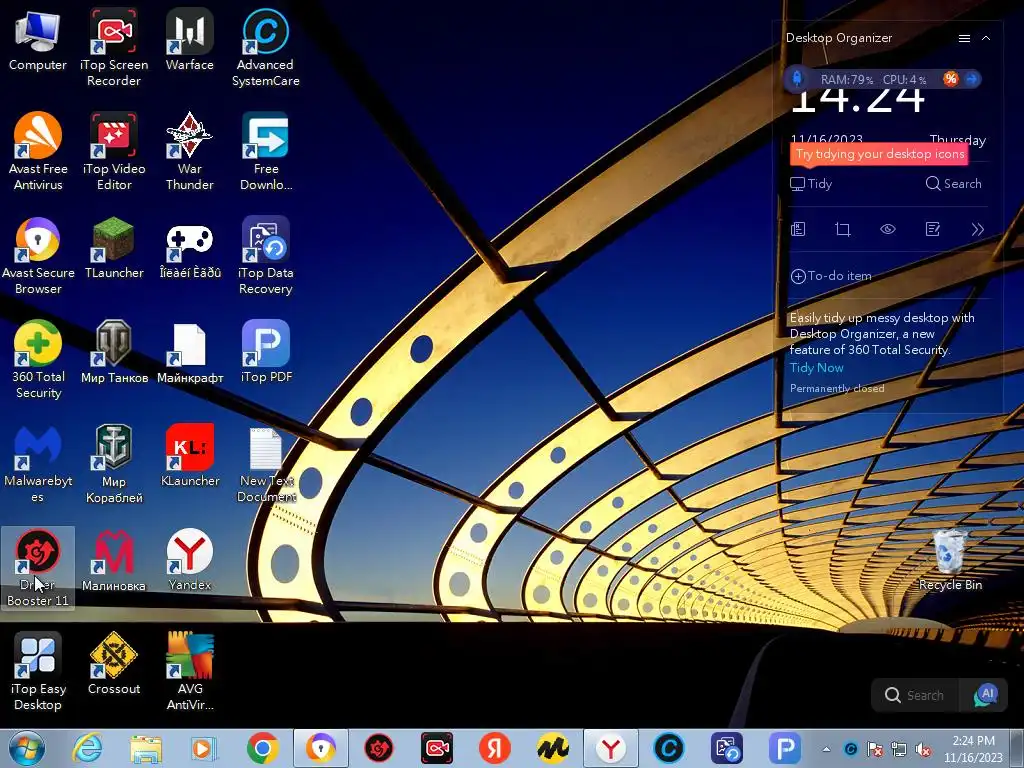
Task: Expand more tools with the double chevron
Action: (x=977, y=229)
